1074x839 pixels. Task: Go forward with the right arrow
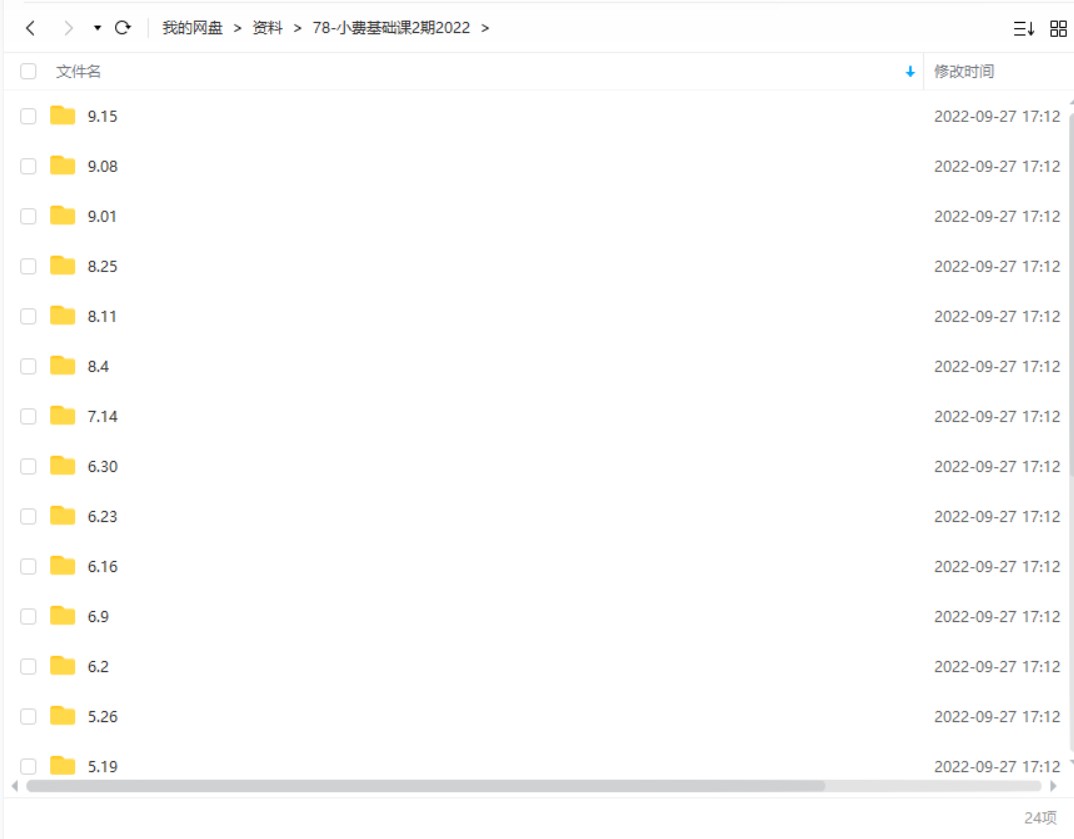pyautogui.click(x=68, y=28)
